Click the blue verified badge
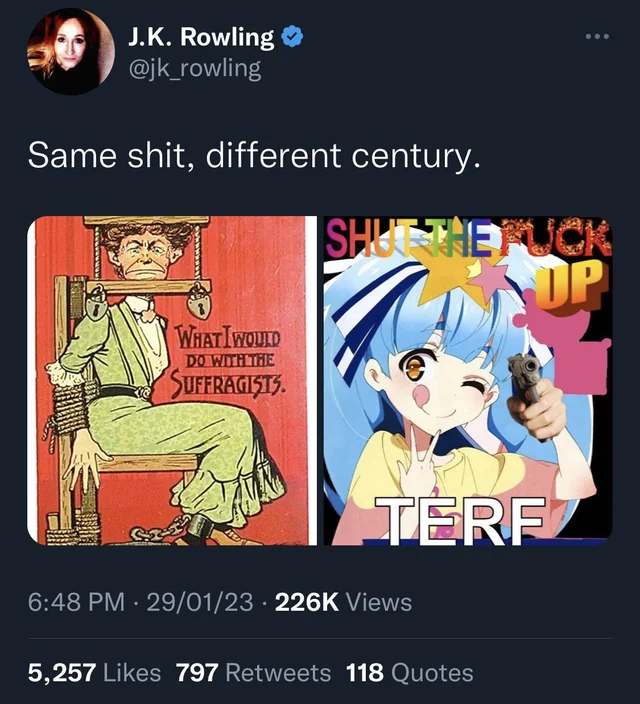 (292, 38)
